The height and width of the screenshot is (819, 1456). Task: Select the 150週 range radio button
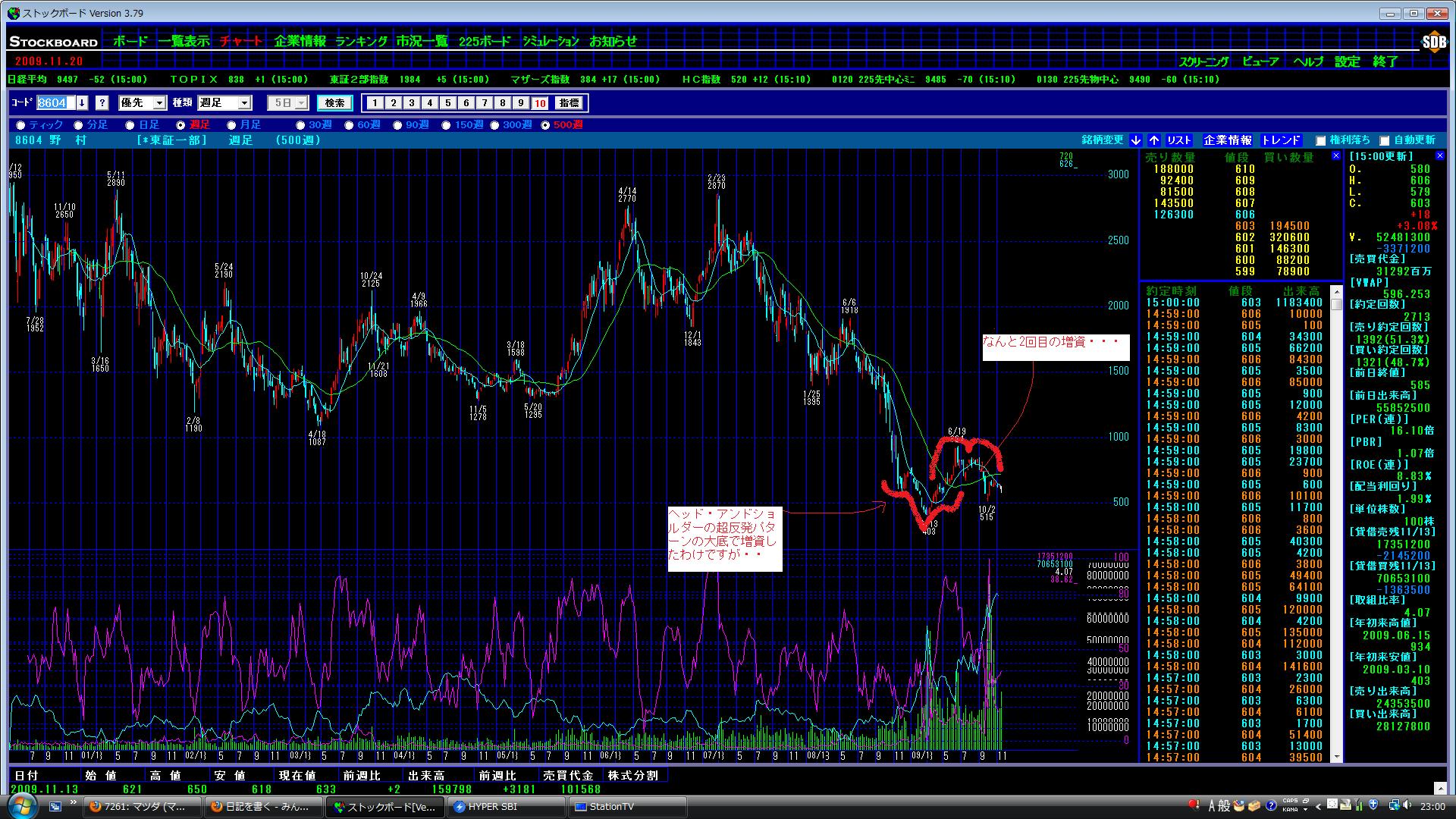(446, 125)
